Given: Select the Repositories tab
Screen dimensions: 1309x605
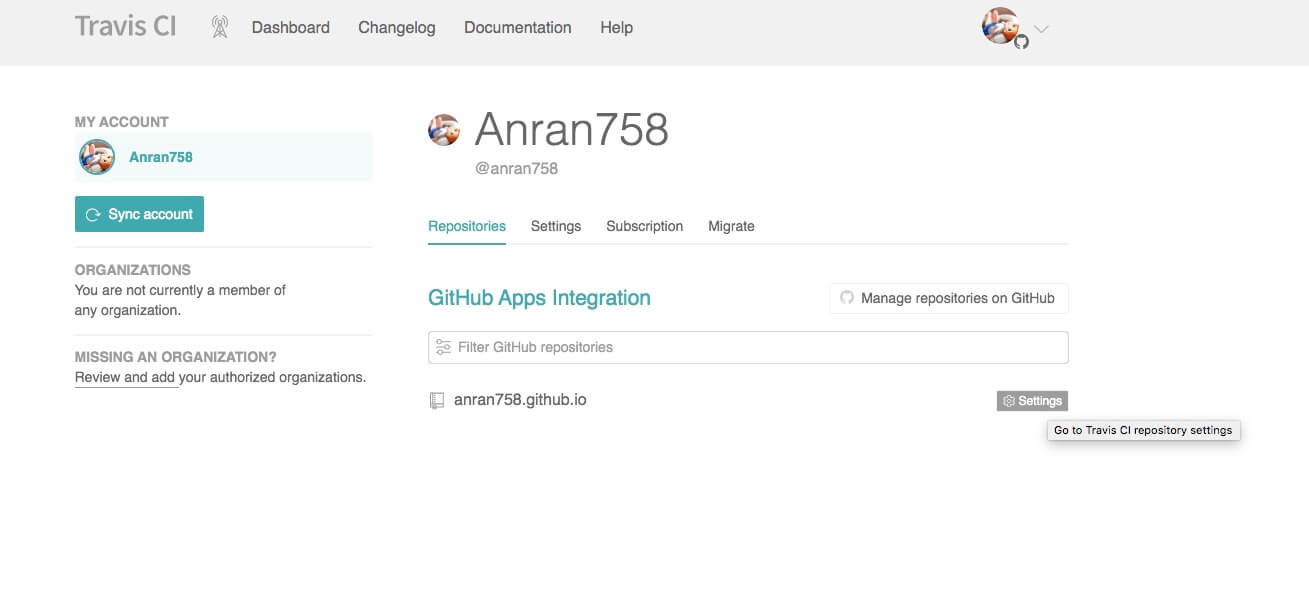Looking at the screenshot, I should click(x=467, y=226).
